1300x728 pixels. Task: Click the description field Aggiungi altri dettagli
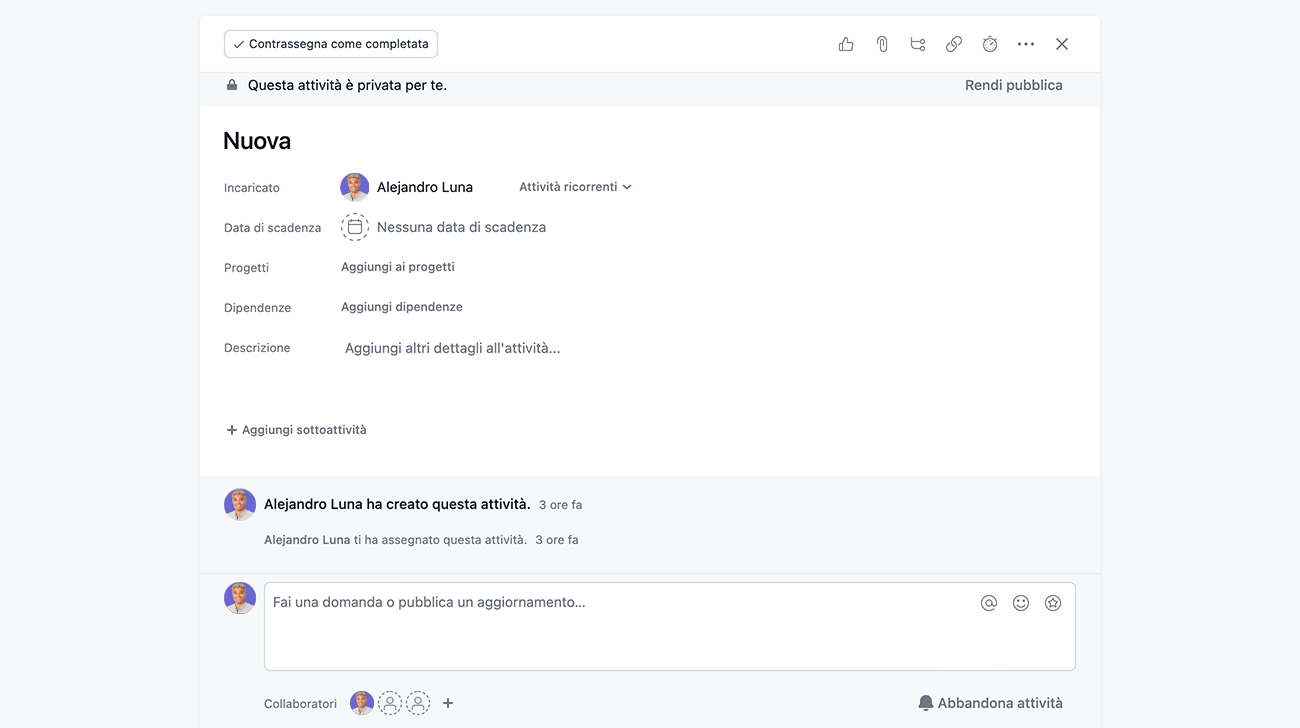(x=452, y=348)
